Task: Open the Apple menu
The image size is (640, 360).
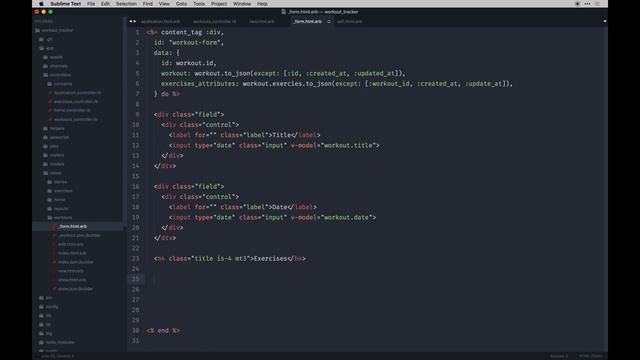Action: coord(41,4)
